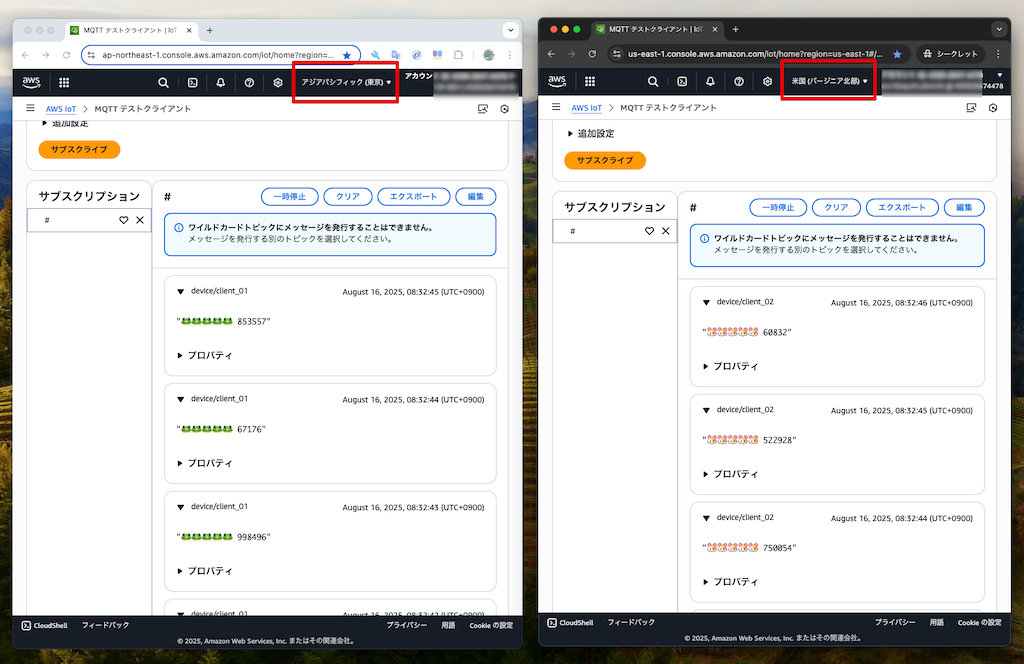Open Cookie の設定 in Virginia window footer
The image size is (1024, 664).
(x=979, y=623)
